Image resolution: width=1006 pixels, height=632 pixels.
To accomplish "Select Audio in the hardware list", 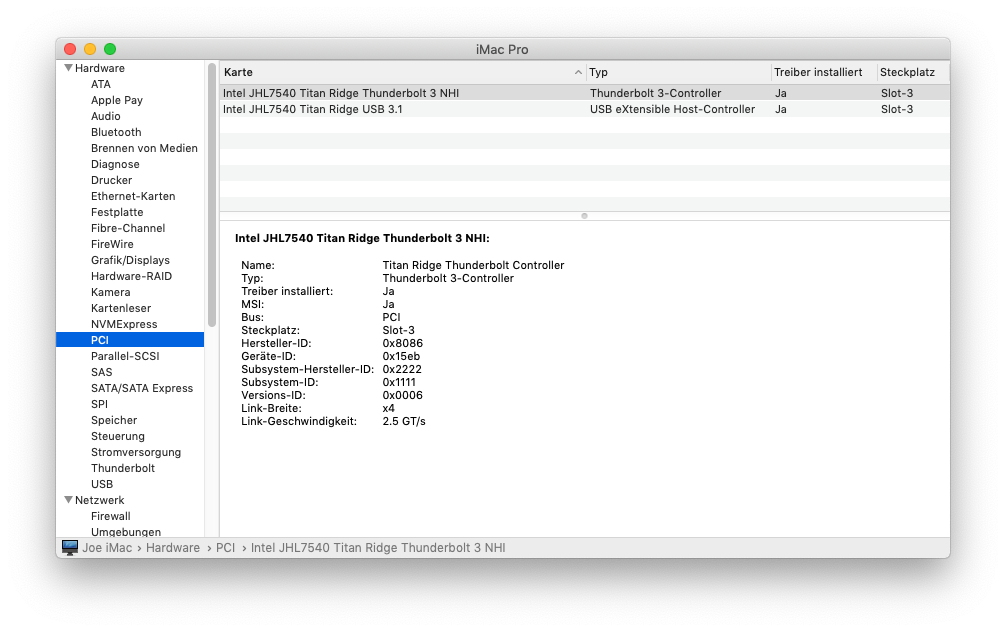I will (106, 116).
